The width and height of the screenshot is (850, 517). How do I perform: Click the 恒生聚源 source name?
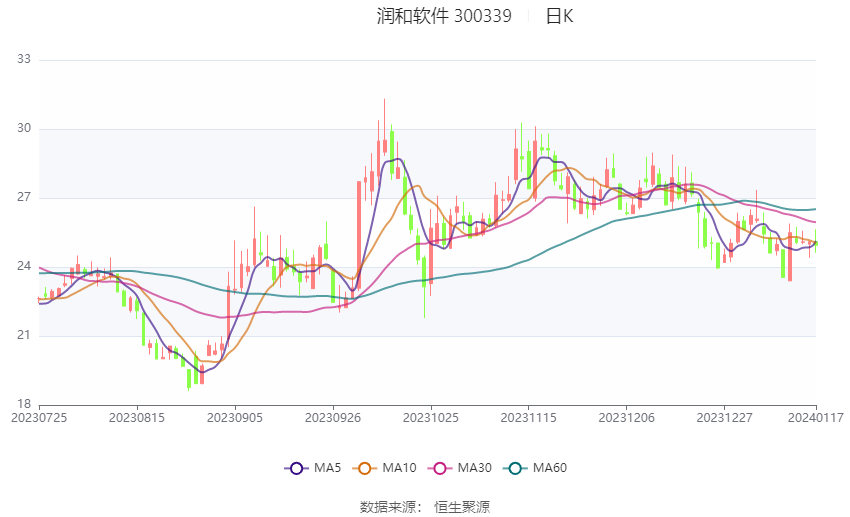(x=462, y=507)
